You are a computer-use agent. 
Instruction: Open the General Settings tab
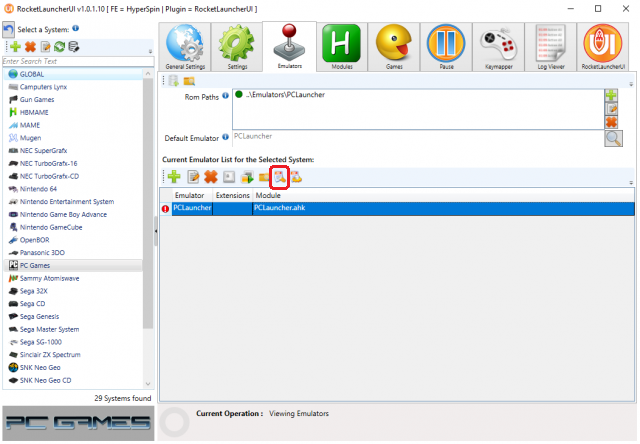point(185,47)
